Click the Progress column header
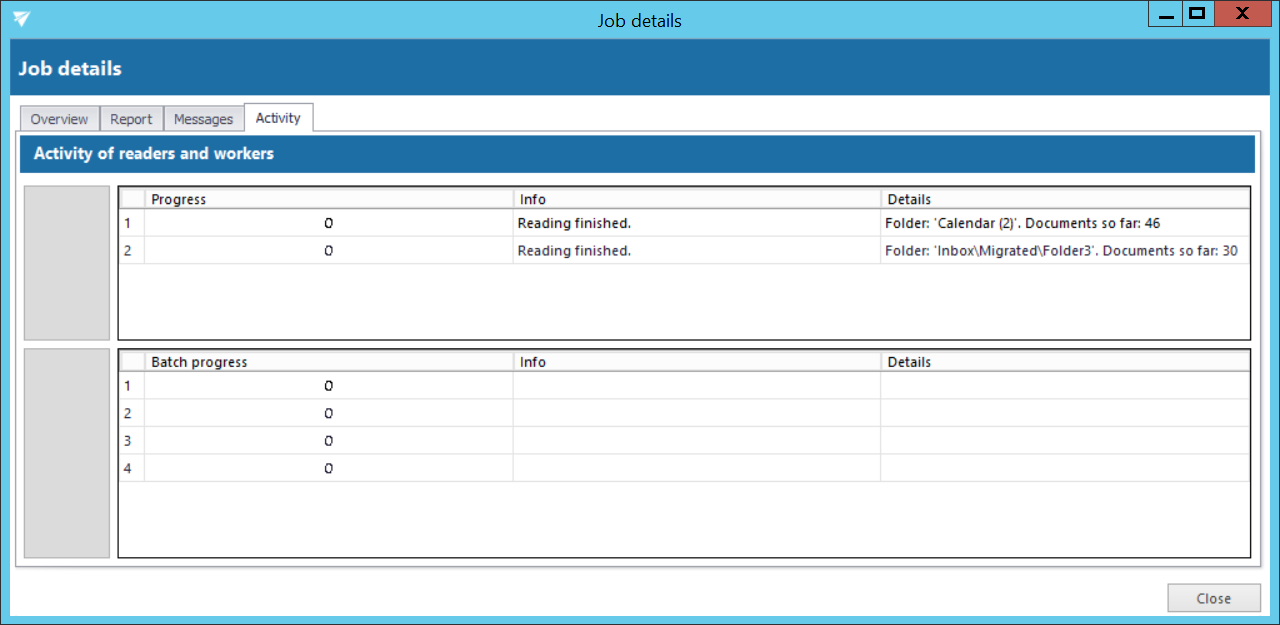Image resolution: width=1280 pixels, height=625 pixels. (x=328, y=199)
